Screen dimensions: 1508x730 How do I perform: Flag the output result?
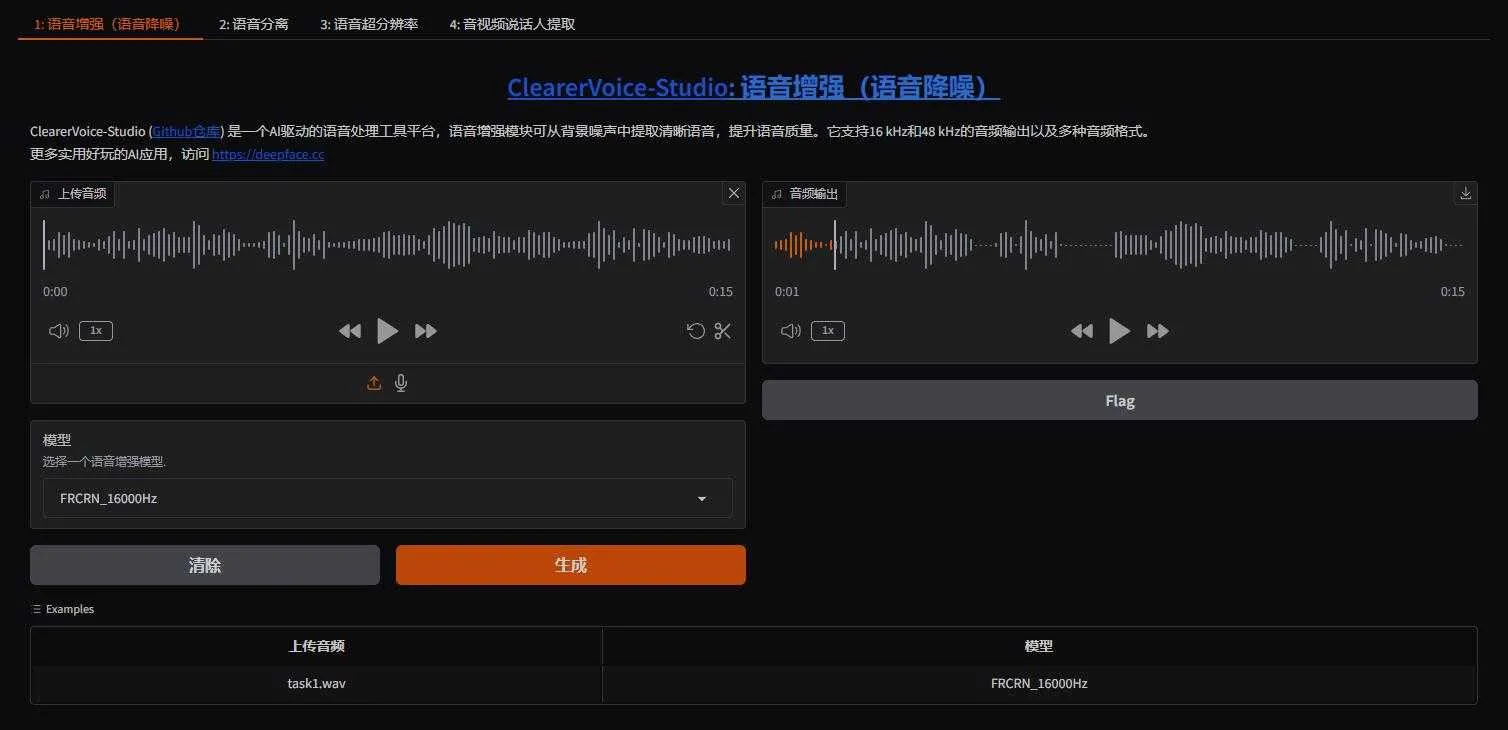tap(1120, 400)
